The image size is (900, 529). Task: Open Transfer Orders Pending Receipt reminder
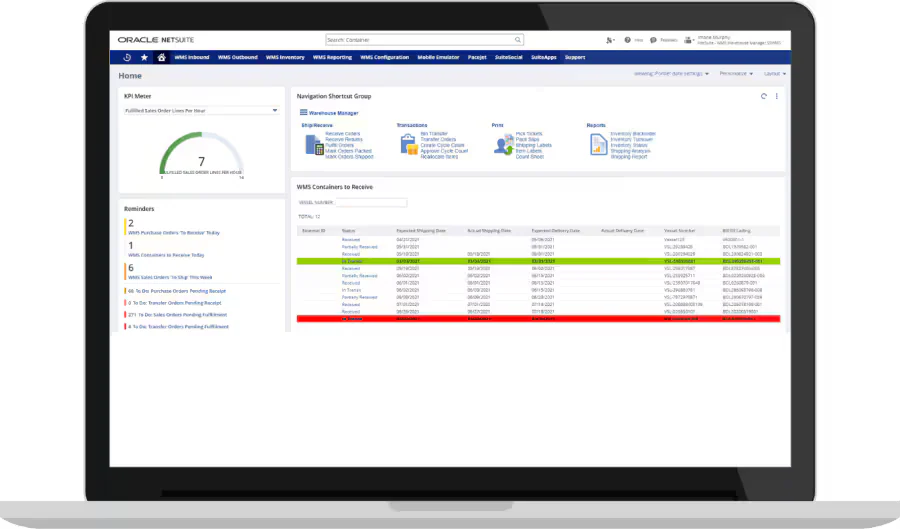pyautogui.click(x=174, y=303)
